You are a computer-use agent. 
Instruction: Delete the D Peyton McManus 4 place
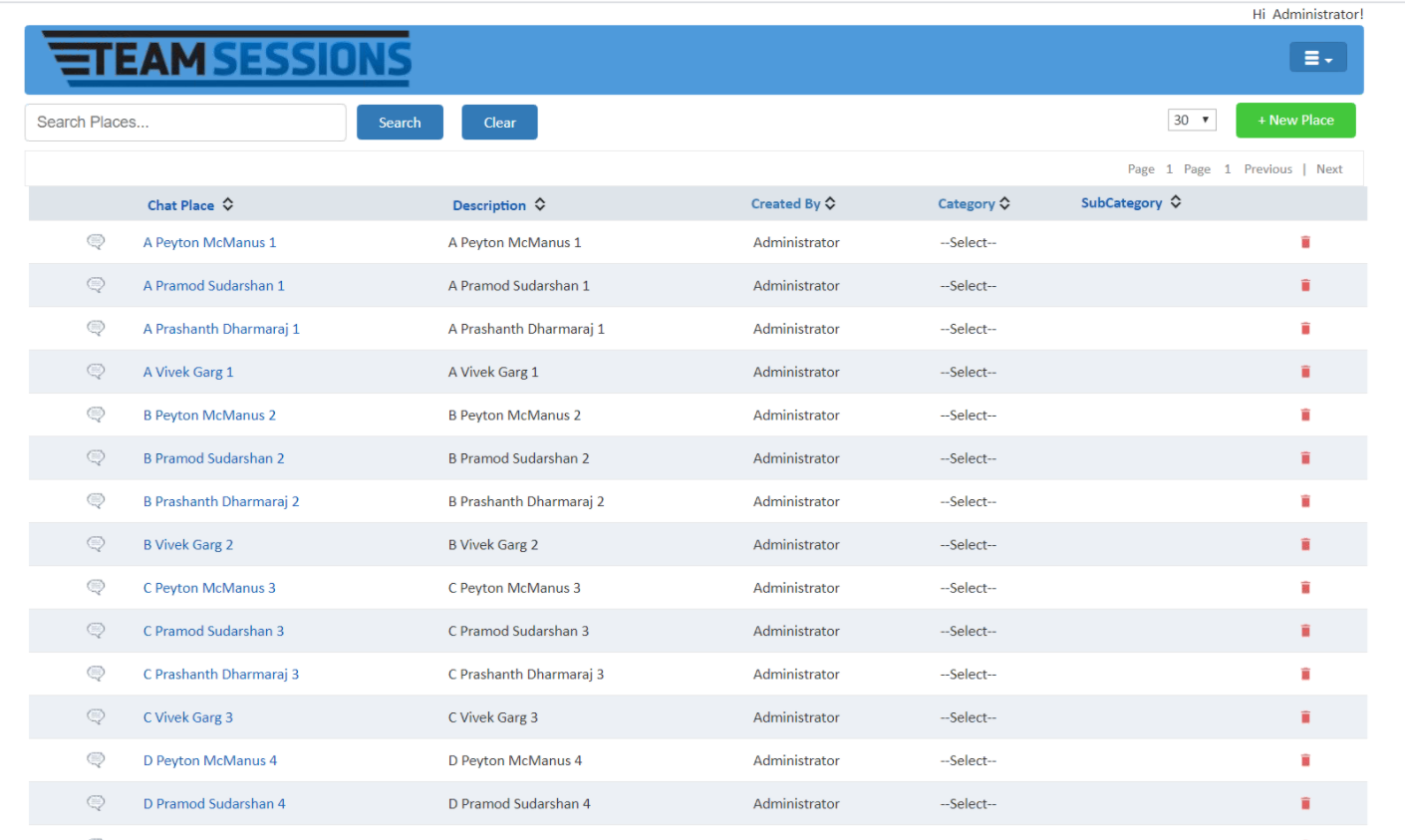coord(1305,760)
